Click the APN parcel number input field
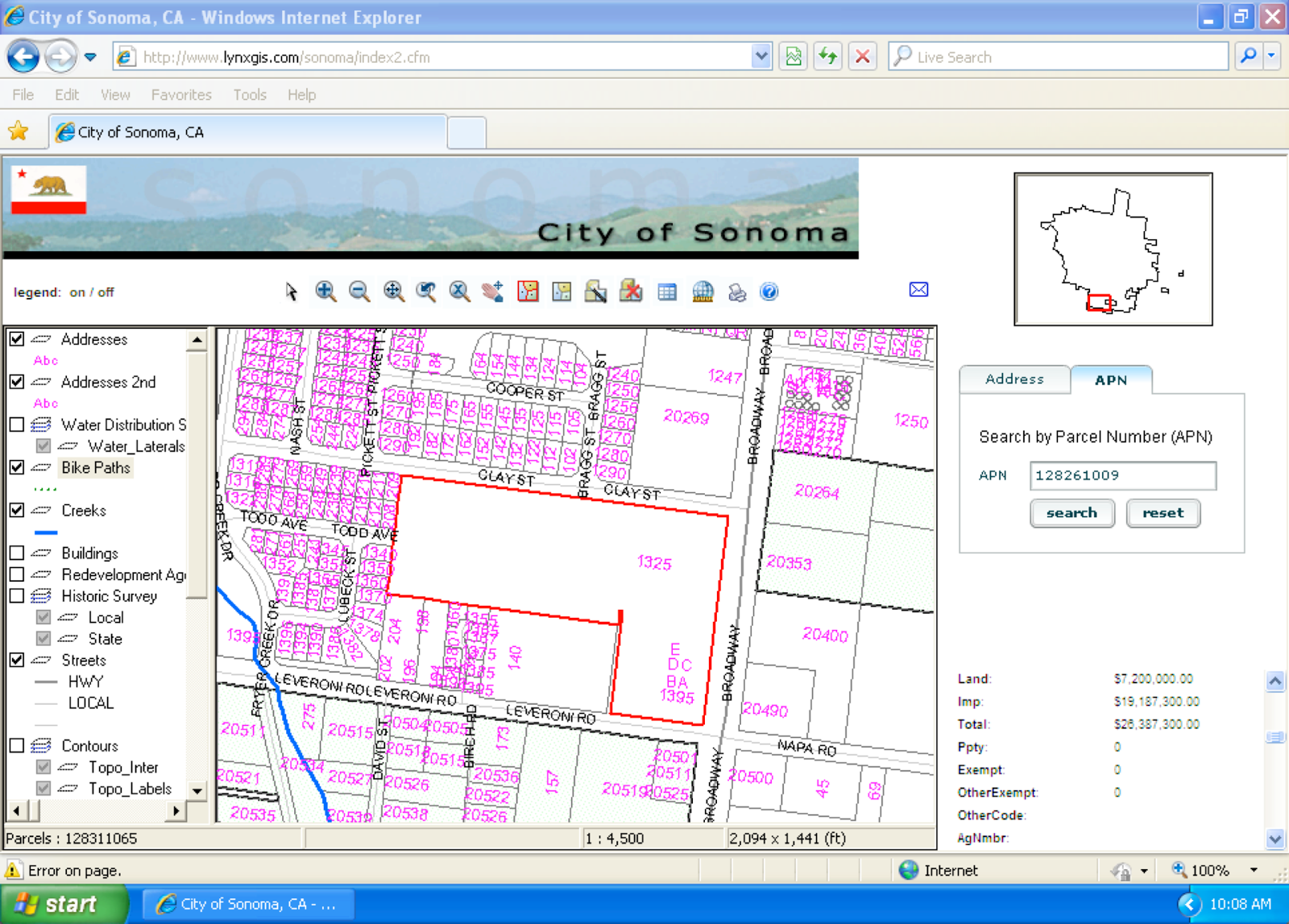Viewport: 1289px width, 924px height. [1123, 475]
